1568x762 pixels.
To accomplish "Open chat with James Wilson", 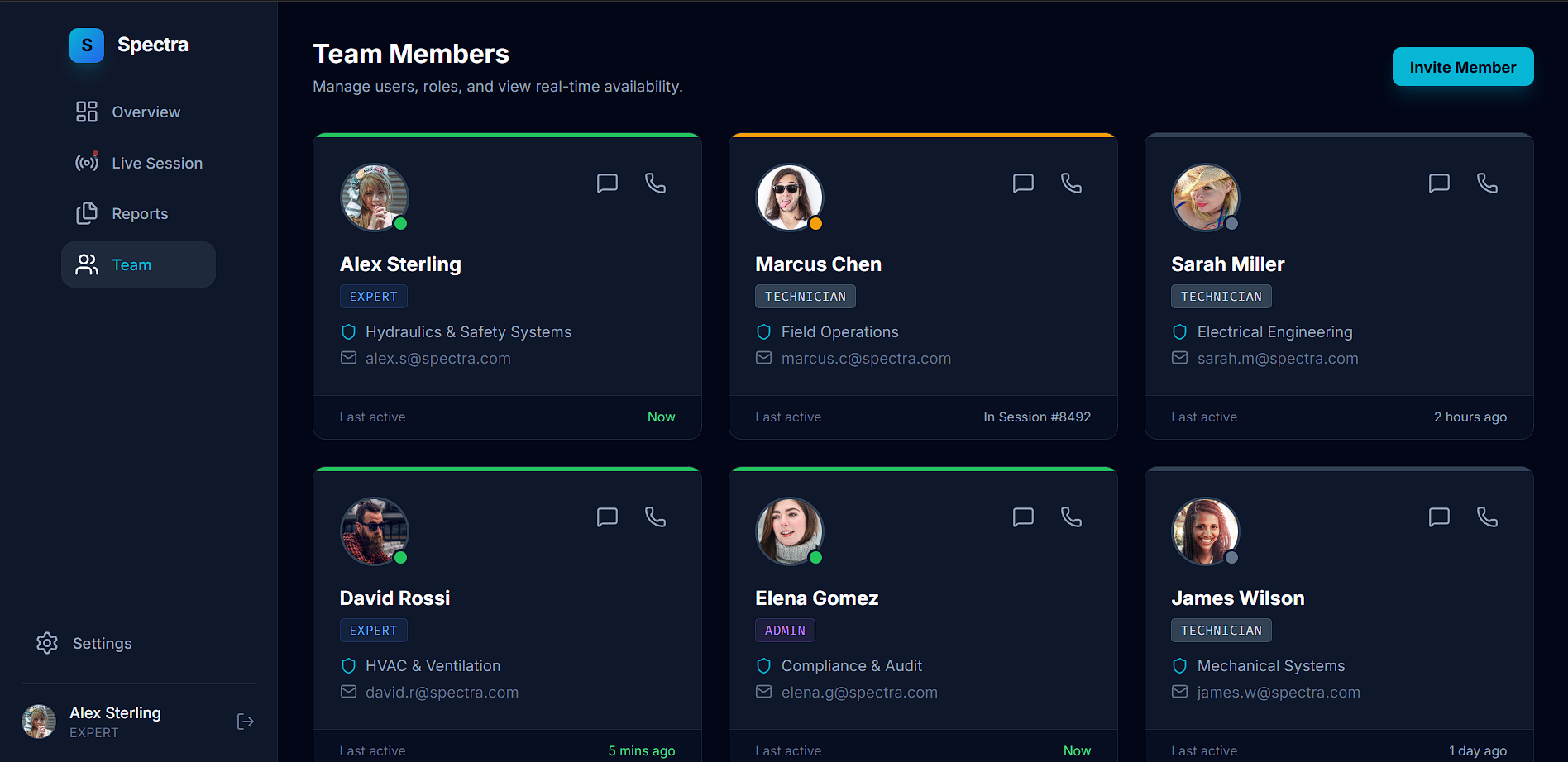I will click(x=1439, y=517).
